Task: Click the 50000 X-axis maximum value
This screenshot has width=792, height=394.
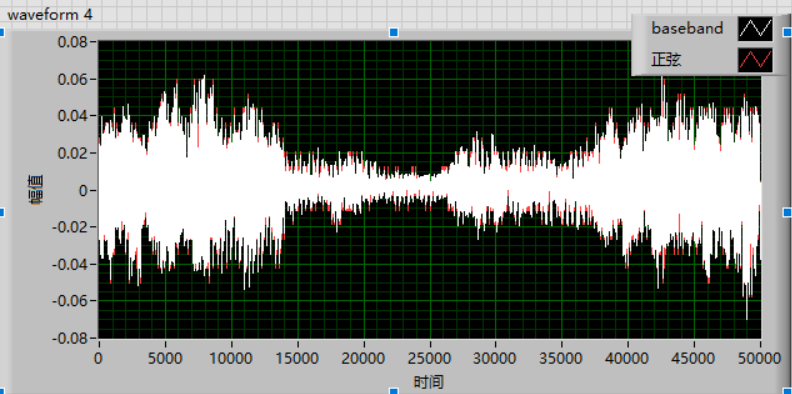Action: click(760, 358)
